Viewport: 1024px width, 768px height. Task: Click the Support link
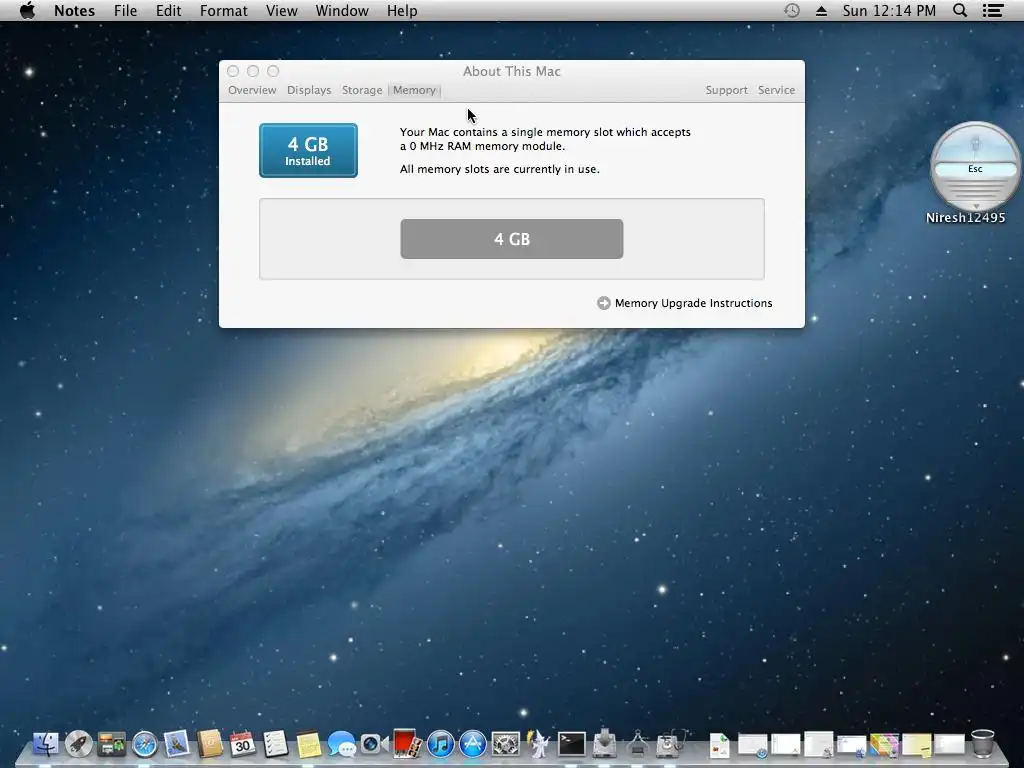[726, 90]
